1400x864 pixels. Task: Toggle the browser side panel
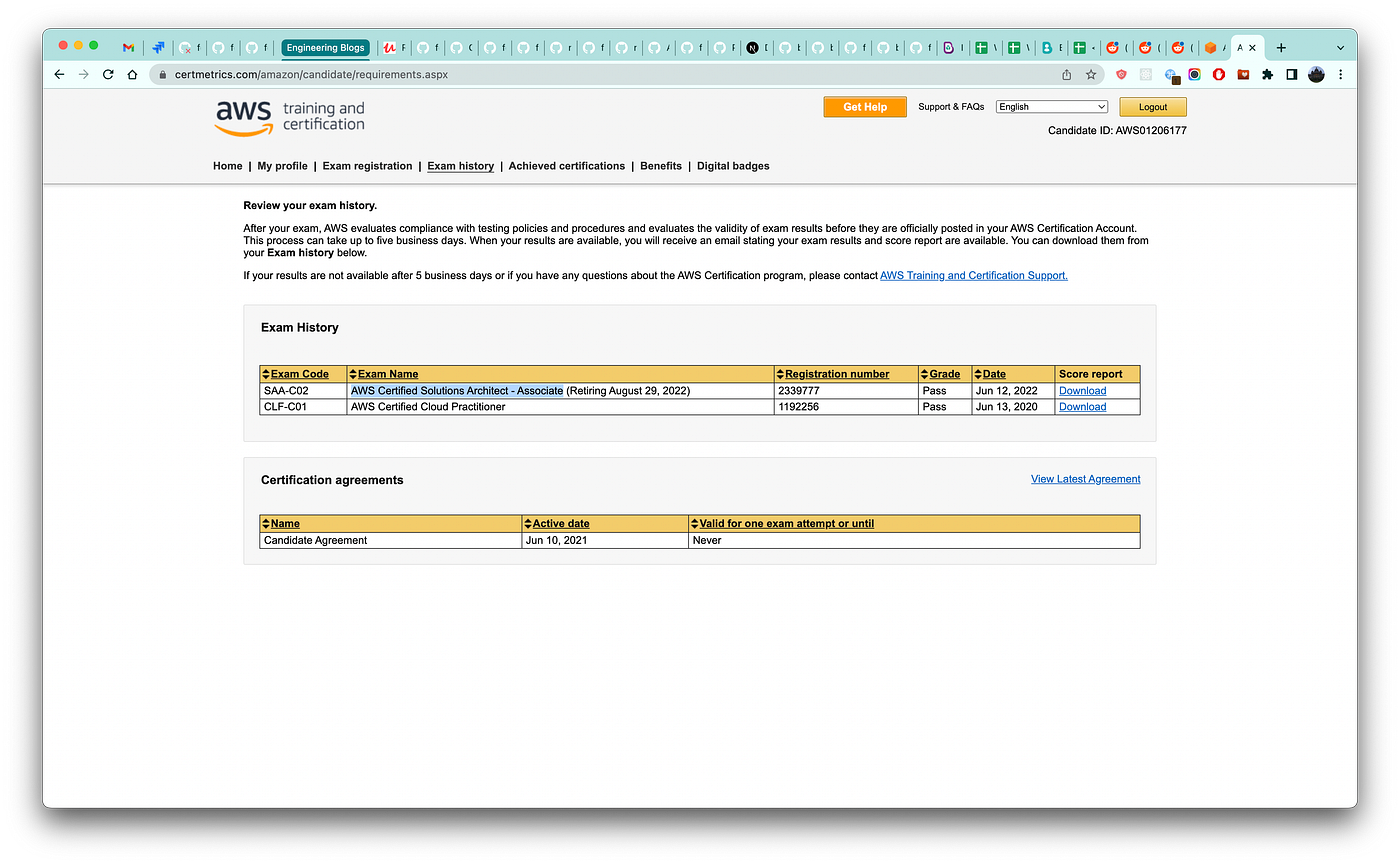[x=1292, y=74]
